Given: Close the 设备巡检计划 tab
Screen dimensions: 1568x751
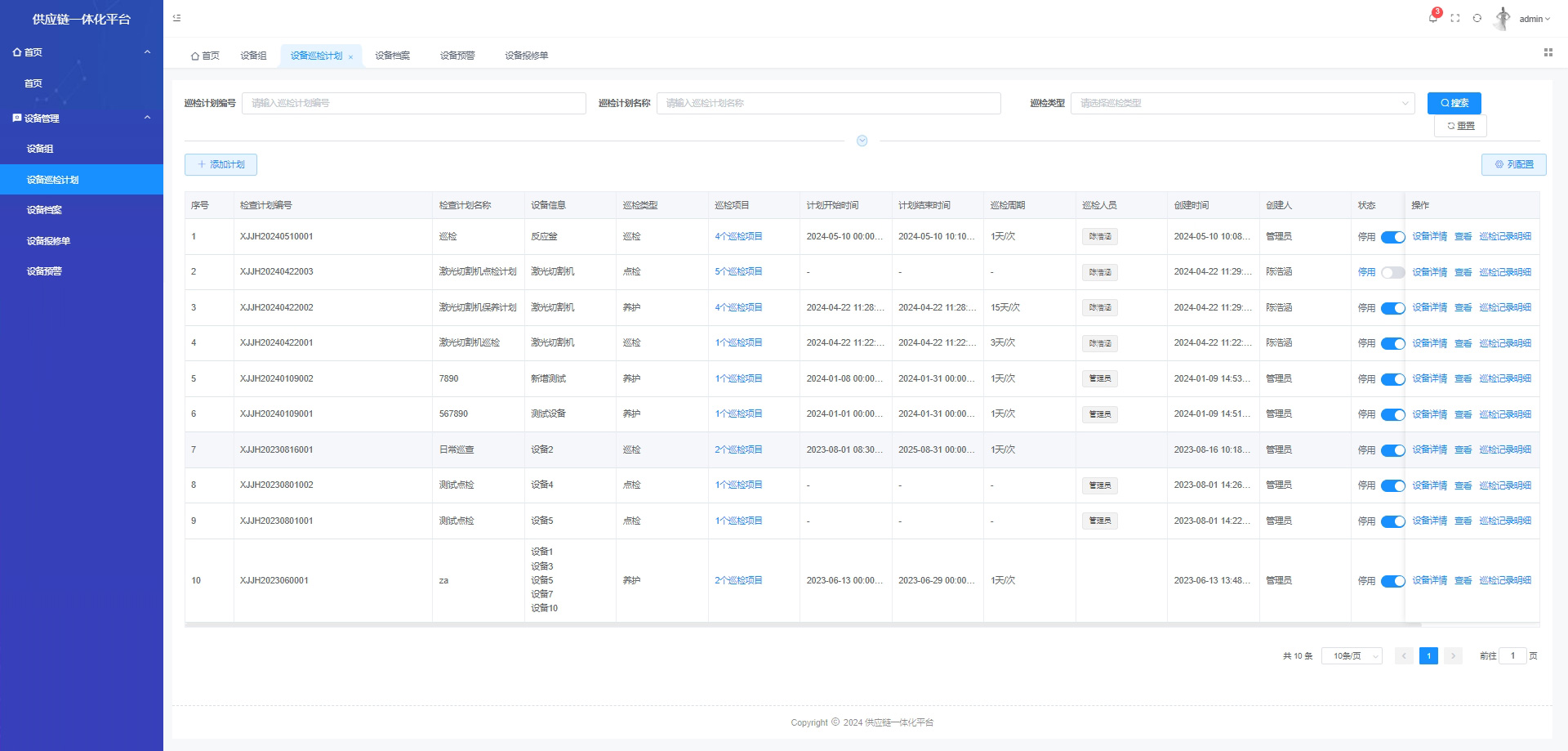Looking at the screenshot, I should point(351,56).
